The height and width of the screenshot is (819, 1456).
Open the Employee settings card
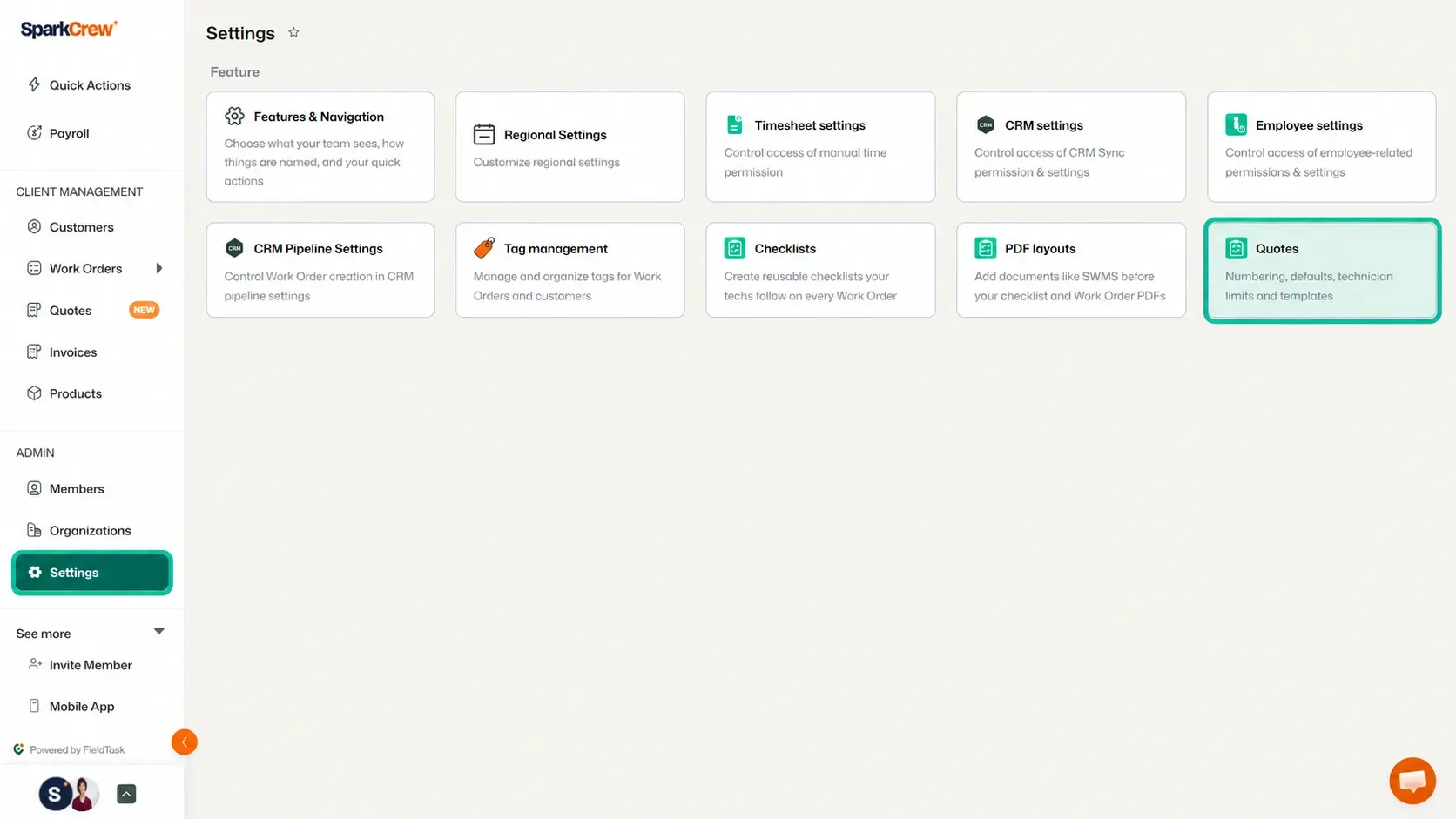(1322, 147)
